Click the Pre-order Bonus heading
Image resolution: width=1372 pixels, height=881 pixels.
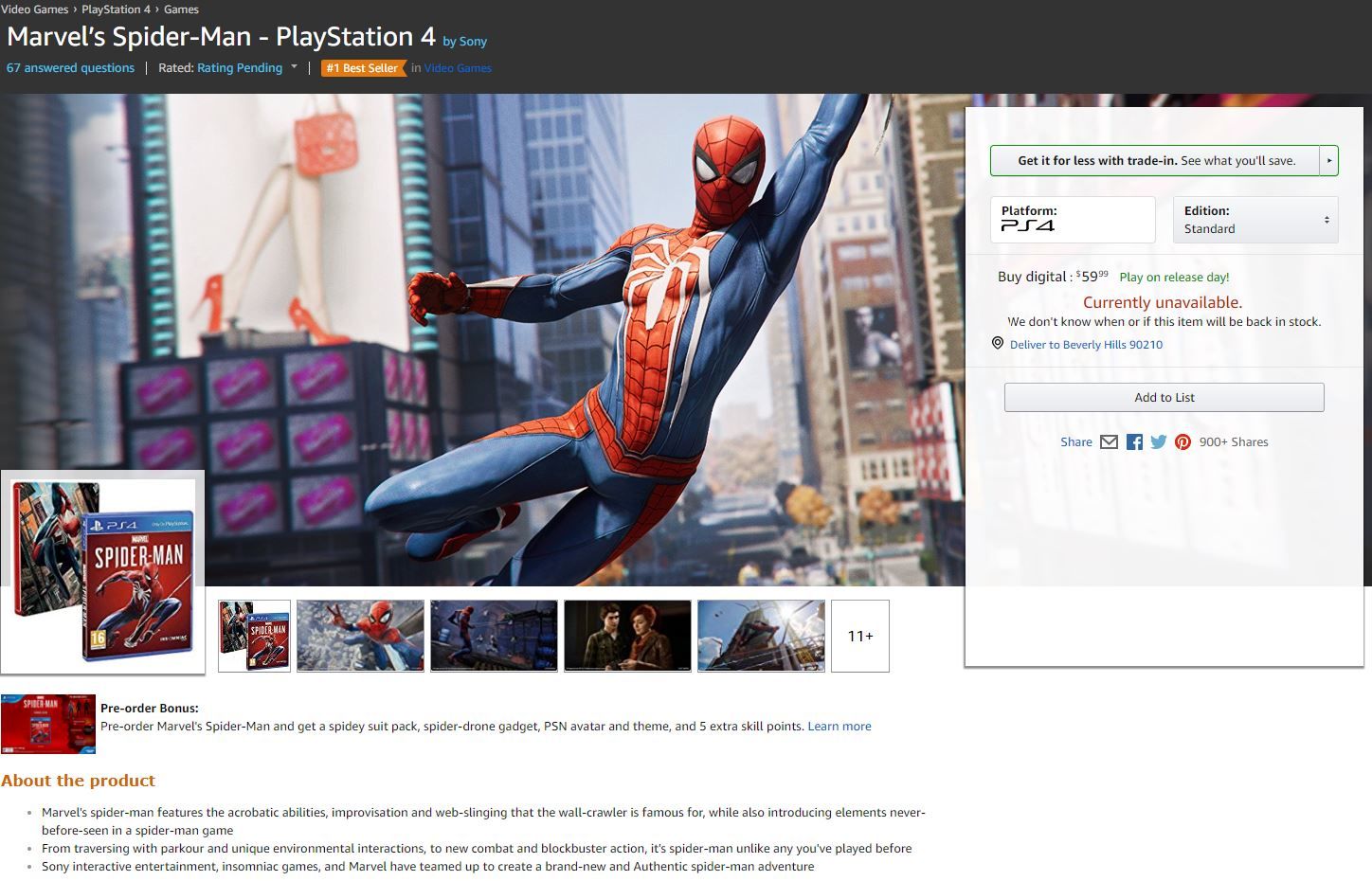point(150,709)
